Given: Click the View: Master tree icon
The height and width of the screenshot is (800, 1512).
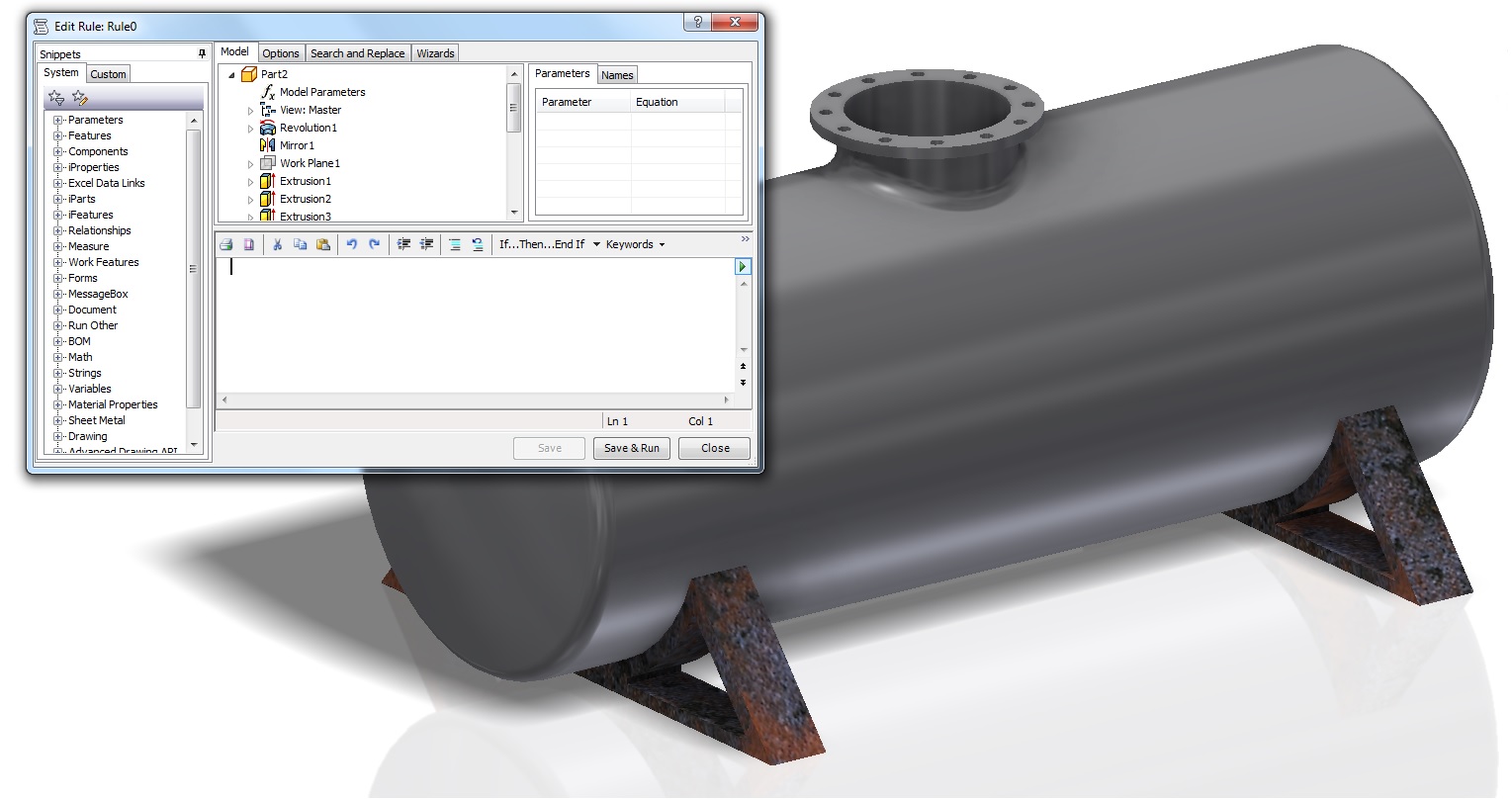Looking at the screenshot, I should [267, 110].
